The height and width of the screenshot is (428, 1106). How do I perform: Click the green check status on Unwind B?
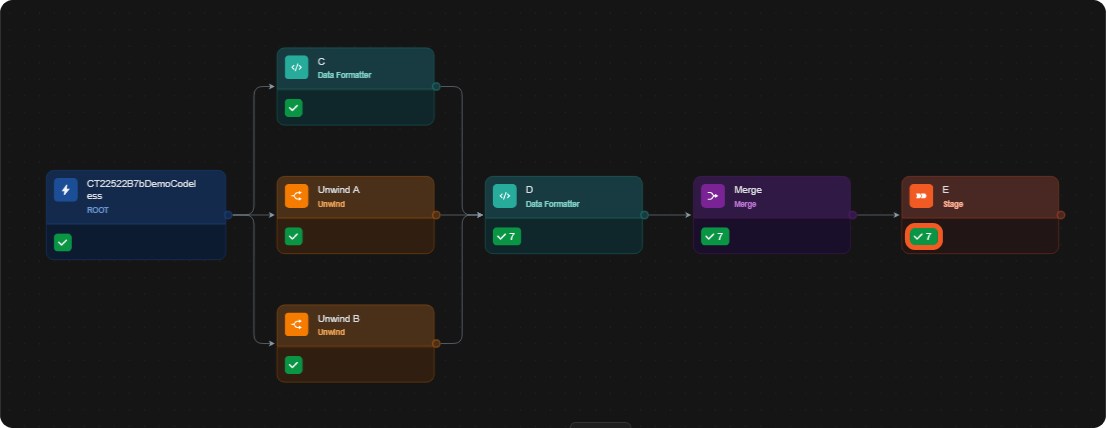[293, 365]
